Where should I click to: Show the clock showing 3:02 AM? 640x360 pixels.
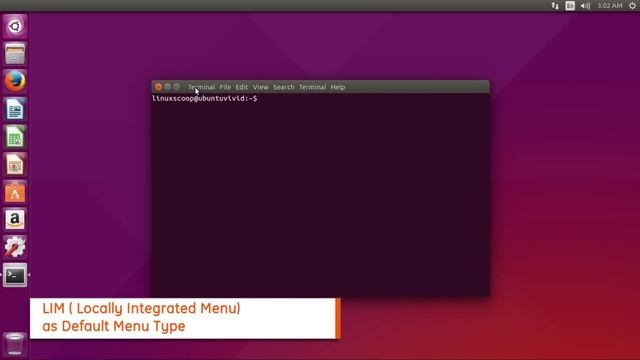[610, 6]
